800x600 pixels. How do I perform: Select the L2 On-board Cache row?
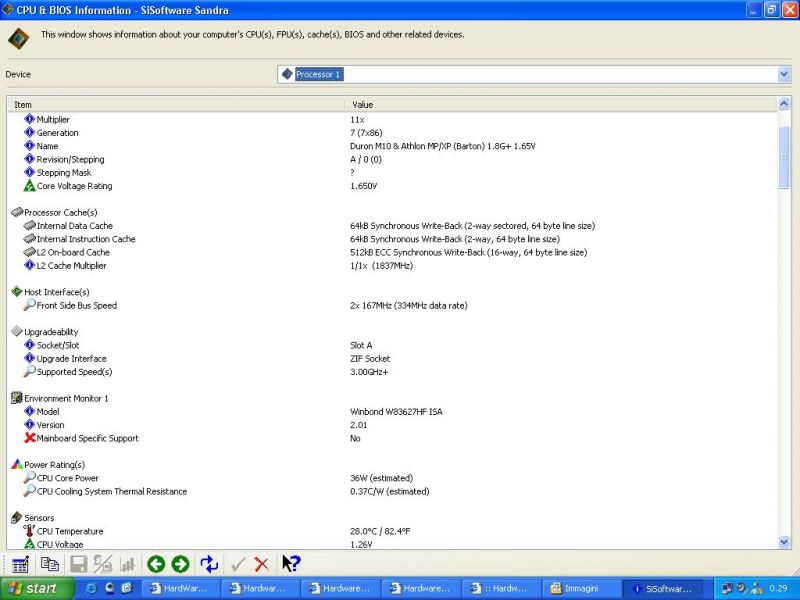click(393, 252)
